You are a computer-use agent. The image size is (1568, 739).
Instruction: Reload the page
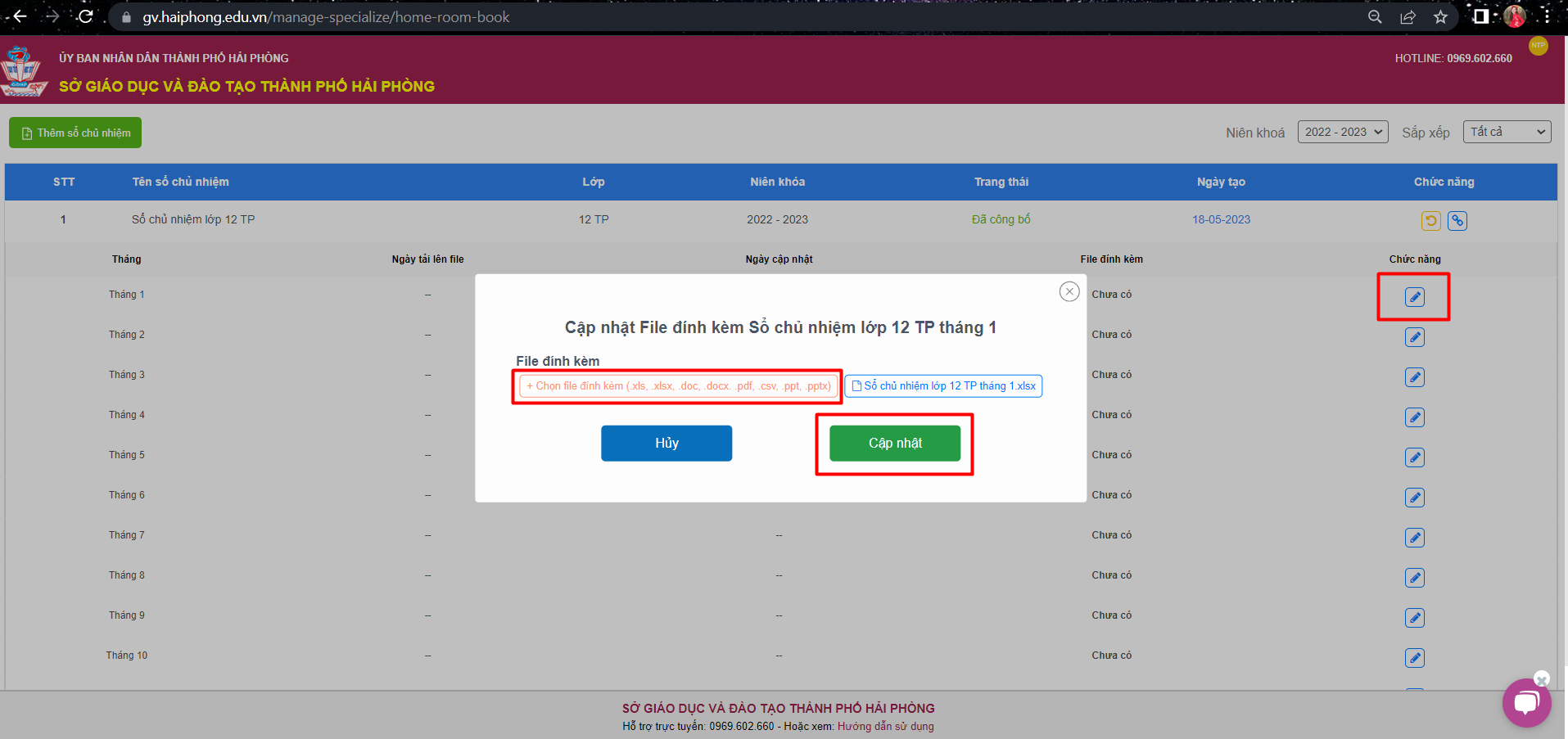[x=86, y=16]
